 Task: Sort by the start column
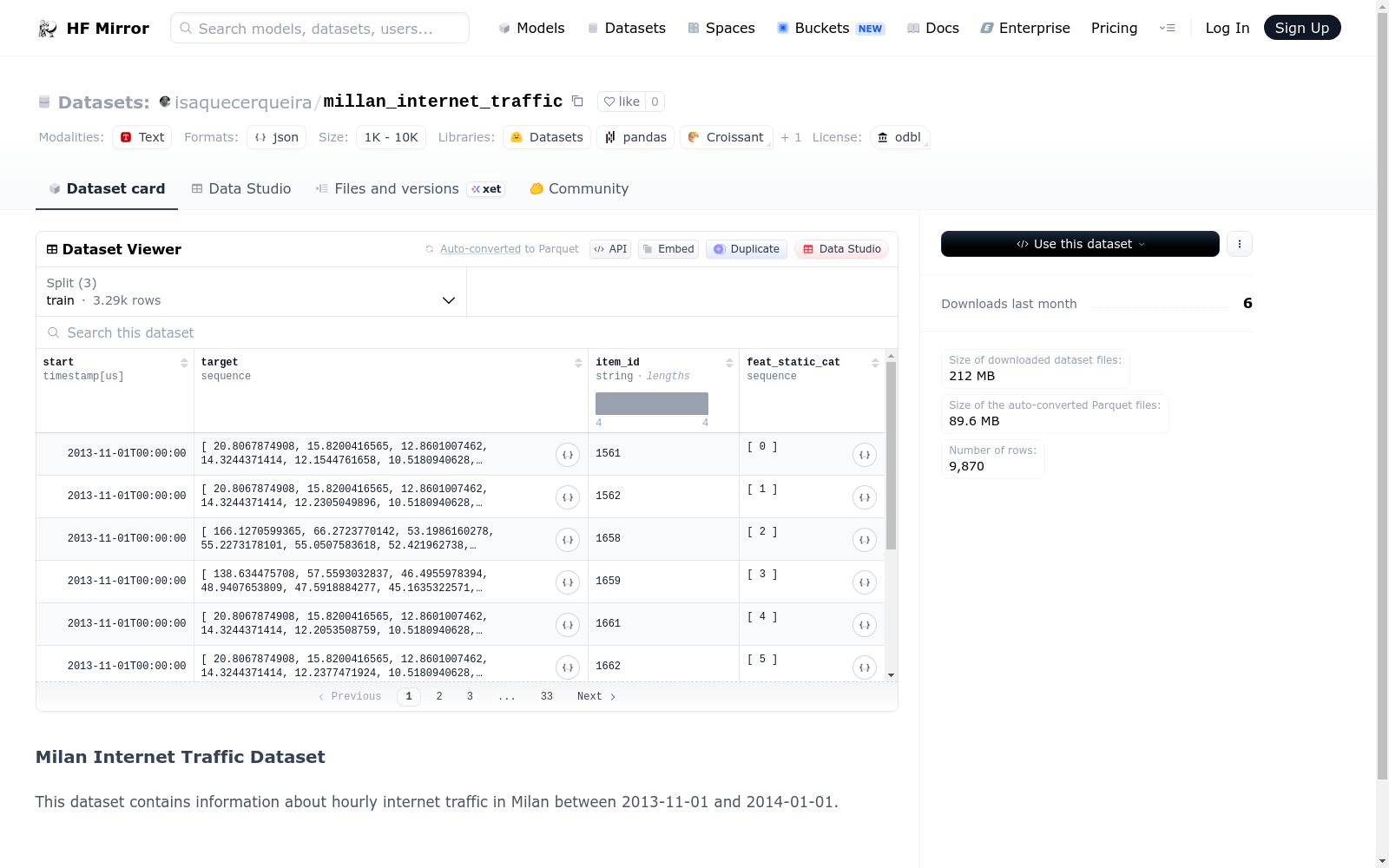[184, 363]
